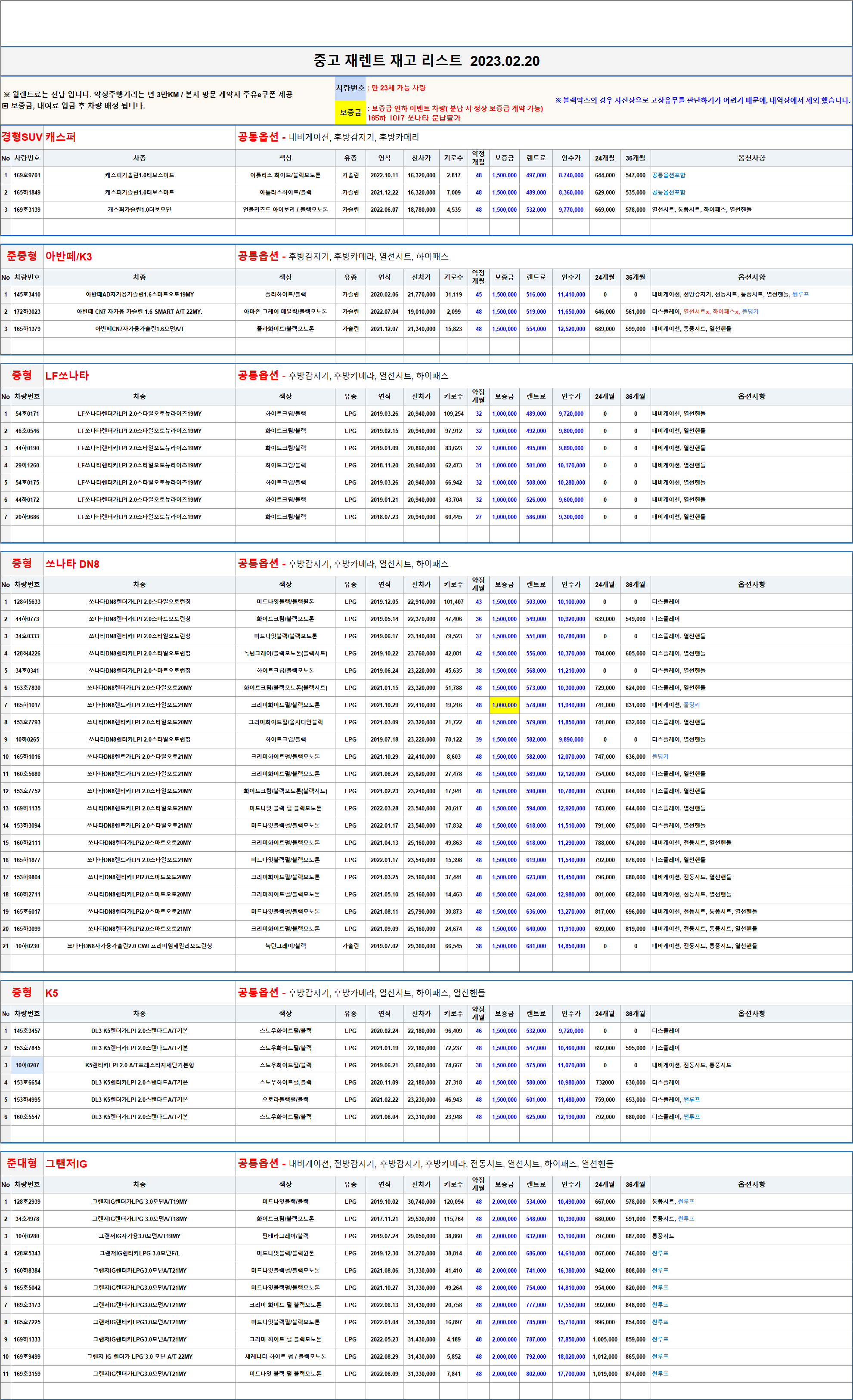
Task: Select car number 165호6017
Action: click(27, 912)
